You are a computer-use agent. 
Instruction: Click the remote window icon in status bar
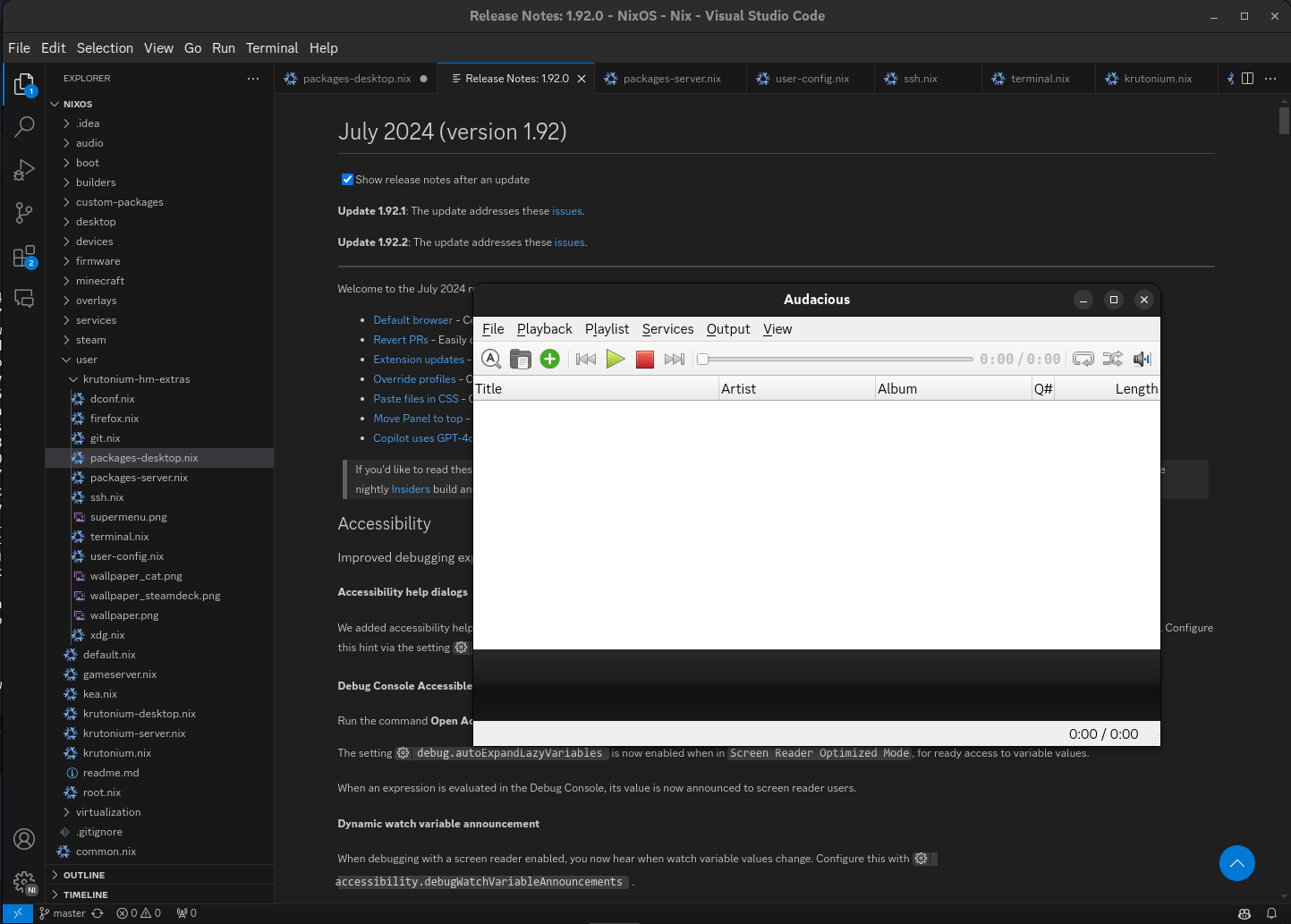tap(17, 913)
